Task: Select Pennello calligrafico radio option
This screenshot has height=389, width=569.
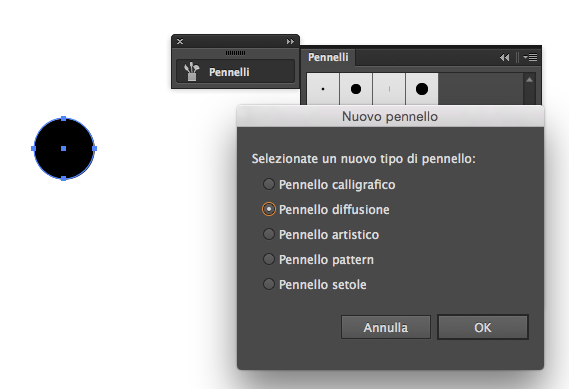Action: (269, 184)
